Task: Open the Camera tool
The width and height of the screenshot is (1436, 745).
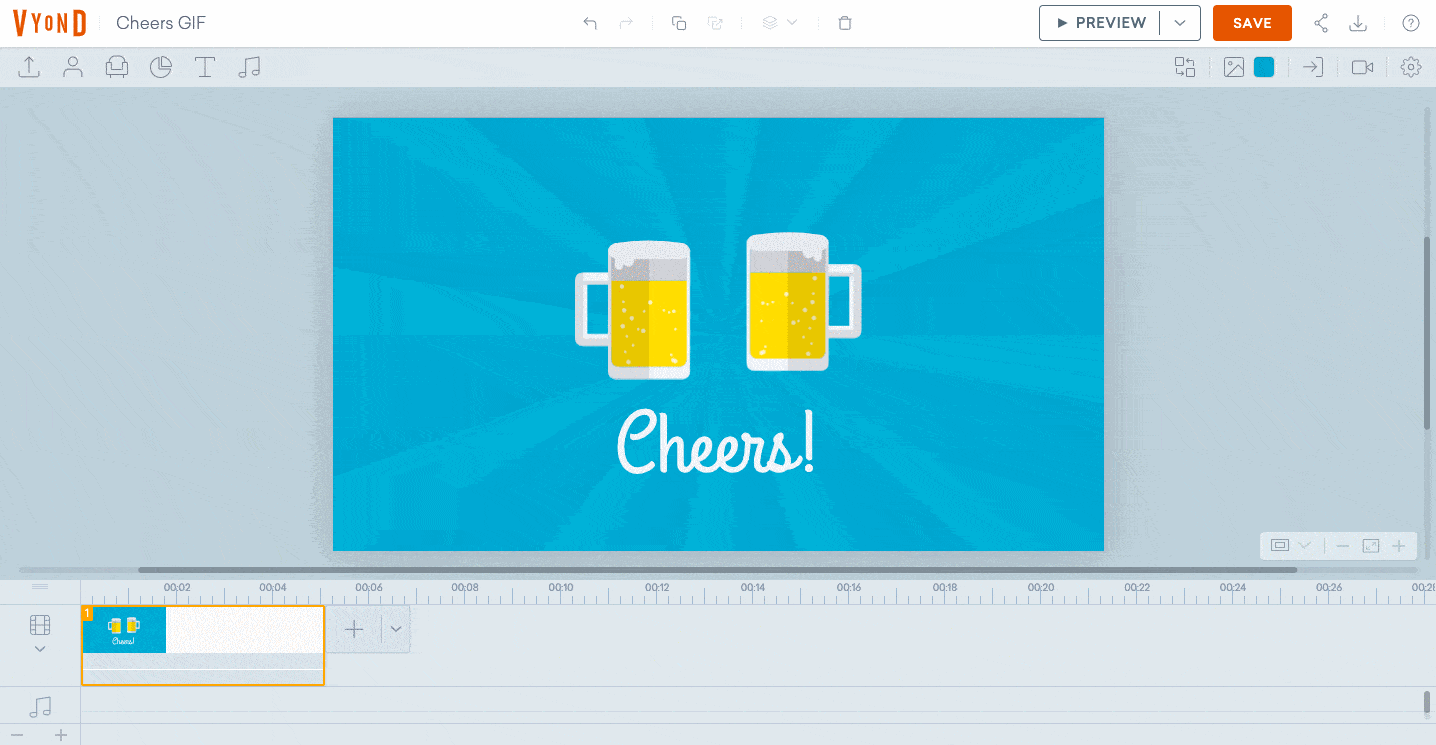Action: (x=1362, y=67)
